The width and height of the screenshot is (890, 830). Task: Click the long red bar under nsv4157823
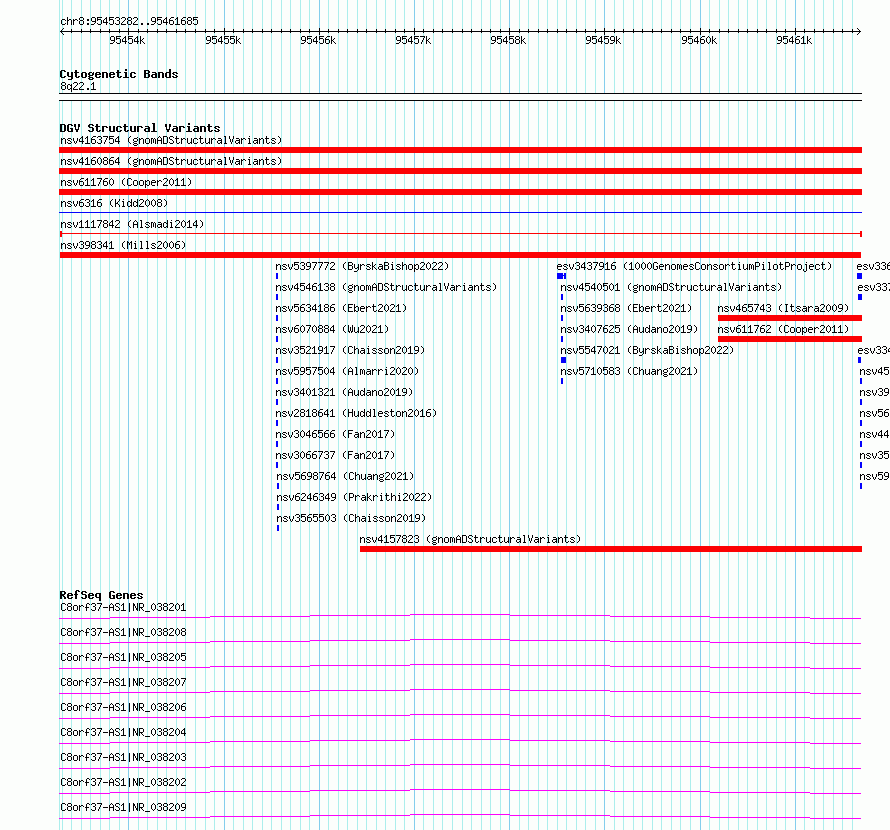611,549
